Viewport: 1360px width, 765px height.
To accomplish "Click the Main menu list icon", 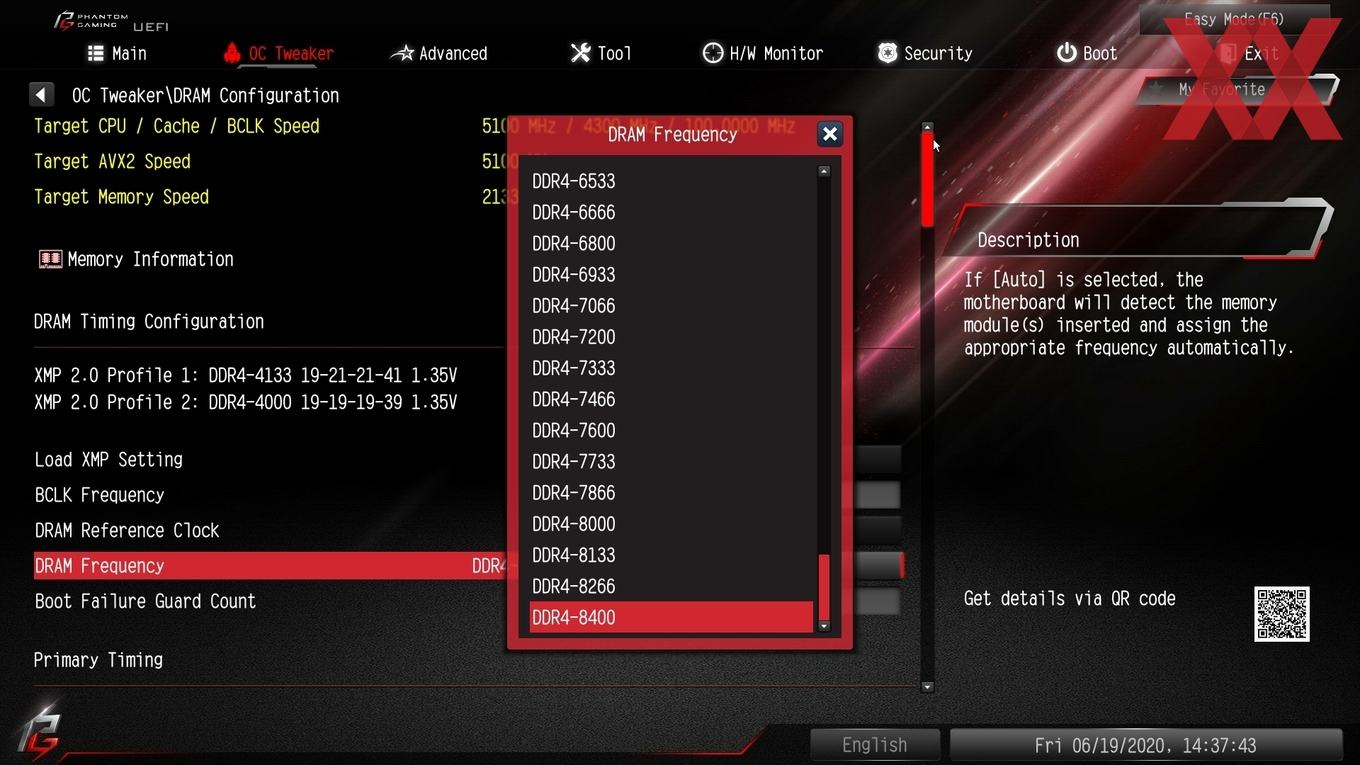I will [96, 53].
